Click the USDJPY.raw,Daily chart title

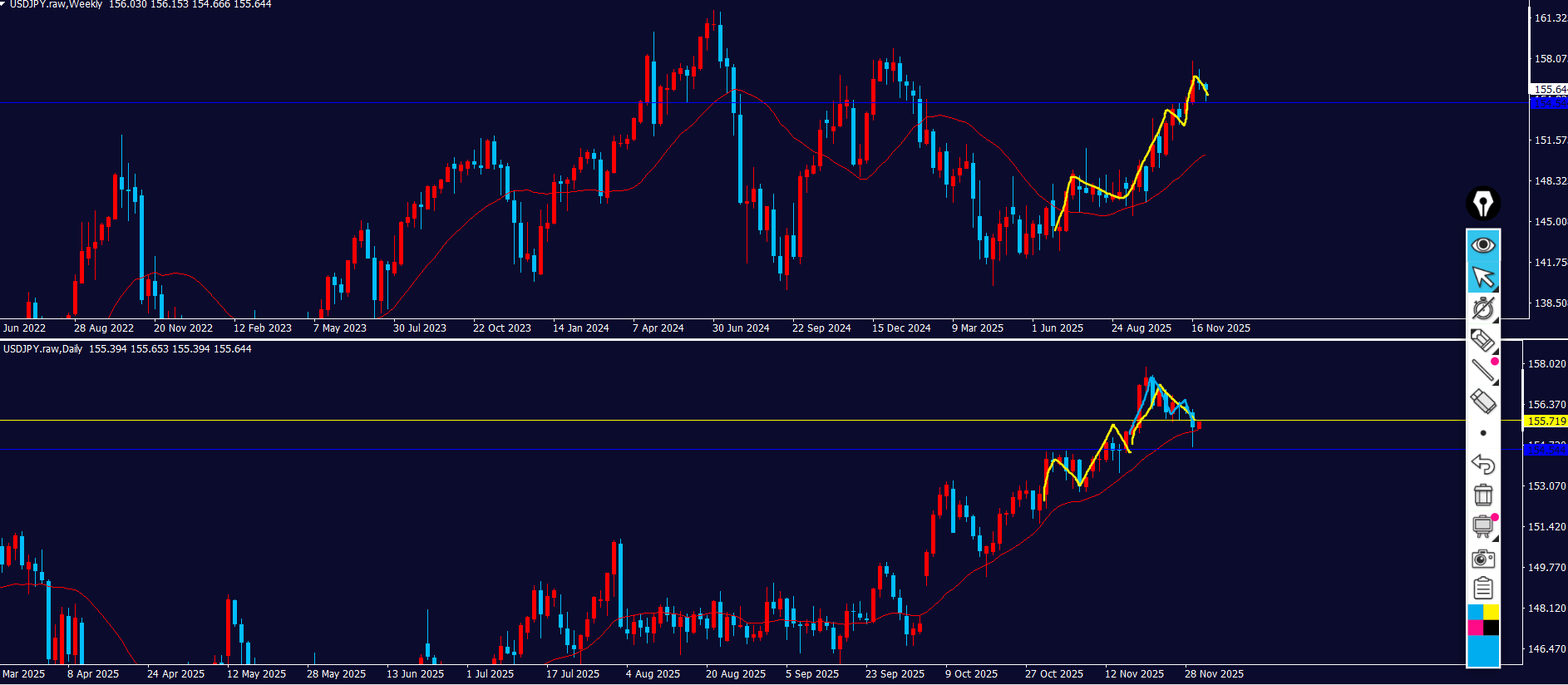[x=42, y=349]
